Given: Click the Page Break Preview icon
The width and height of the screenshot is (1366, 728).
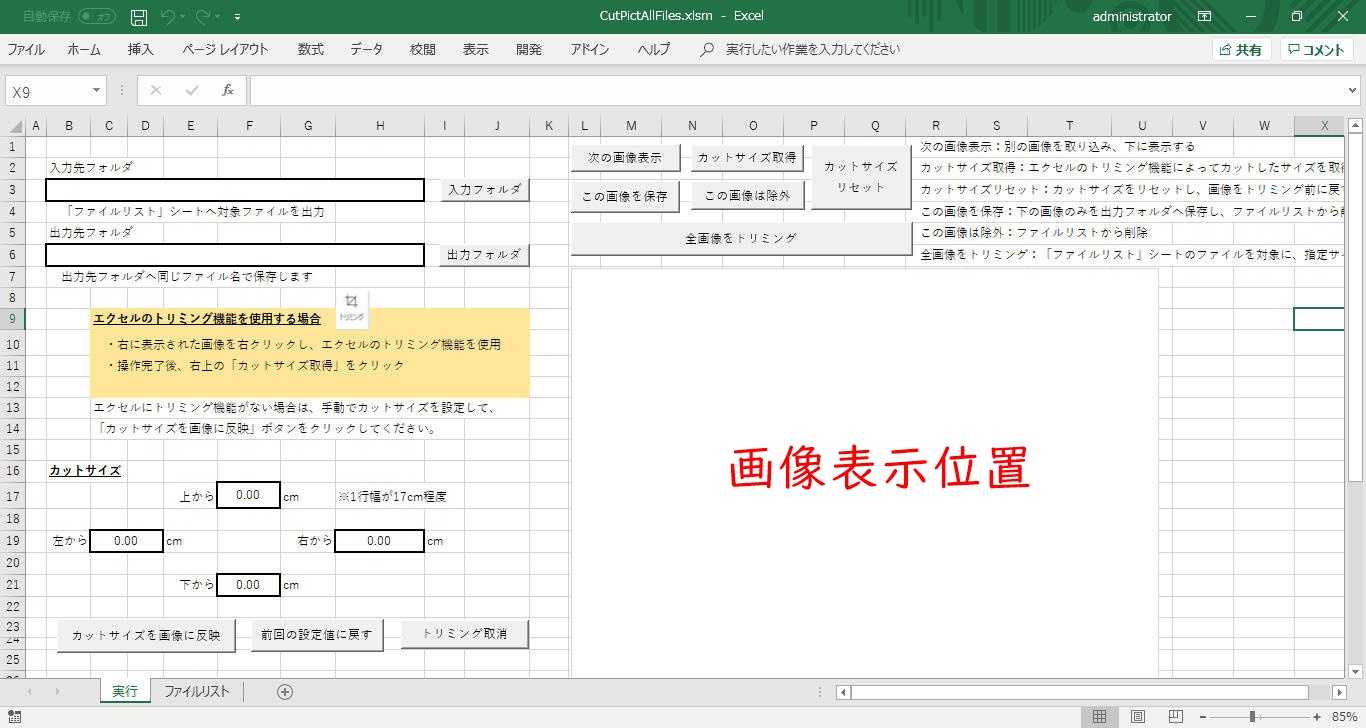Looking at the screenshot, I should point(1175,716).
